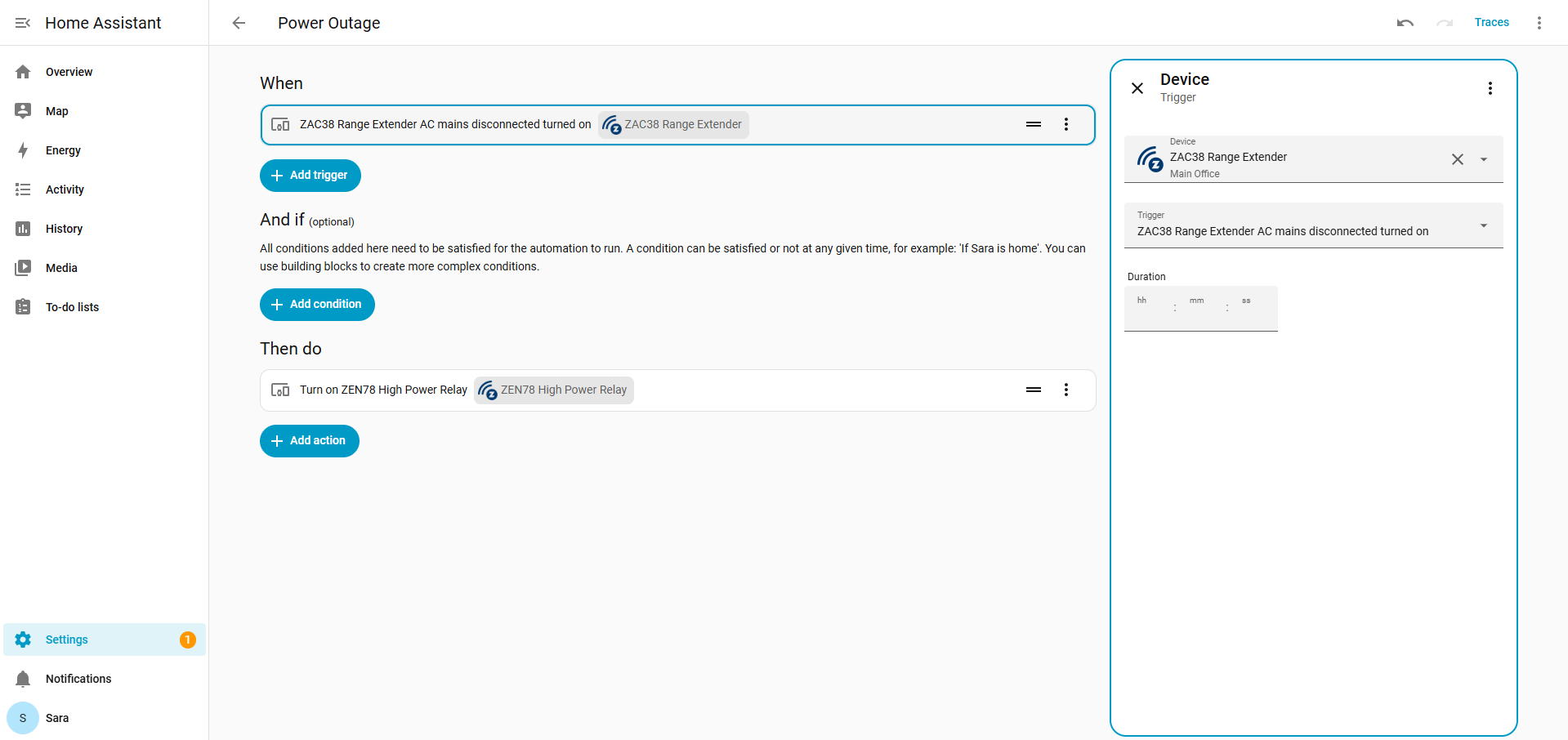Click the 'Duration' label
Screen dimensions: 1568x740
1146,277
